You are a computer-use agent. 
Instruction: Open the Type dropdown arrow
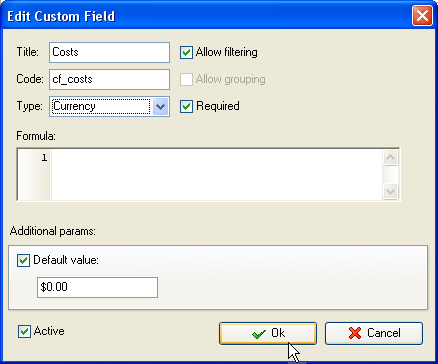click(x=161, y=106)
